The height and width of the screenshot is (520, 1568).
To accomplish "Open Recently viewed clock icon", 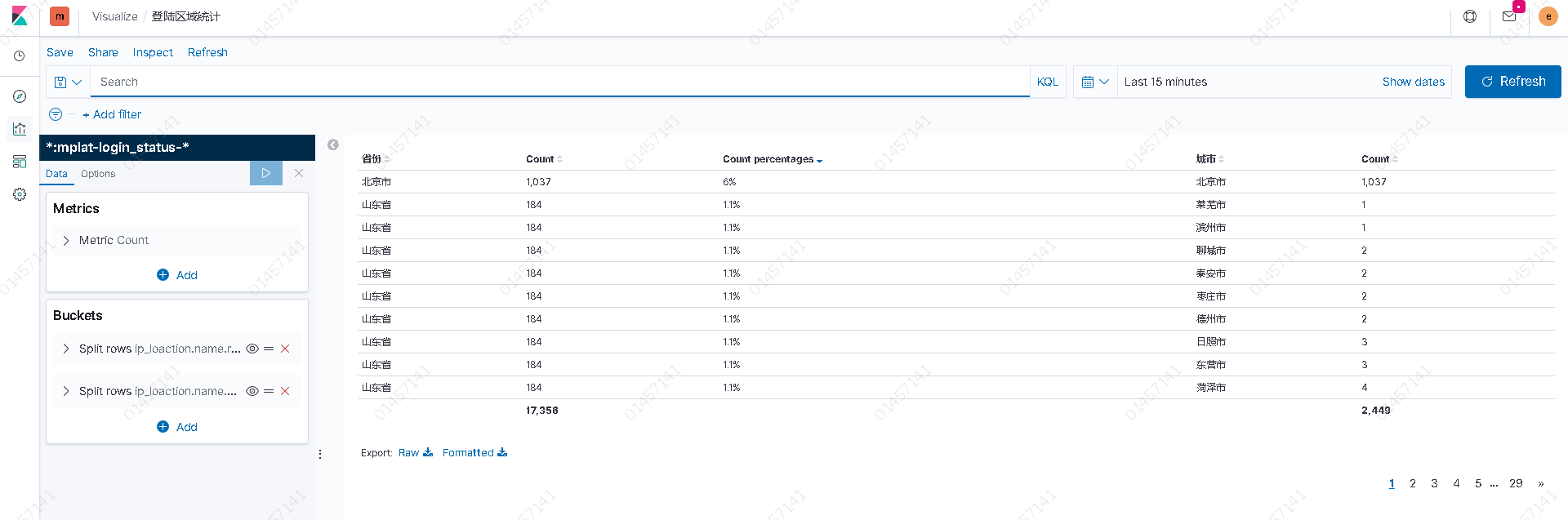I will coord(20,56).
